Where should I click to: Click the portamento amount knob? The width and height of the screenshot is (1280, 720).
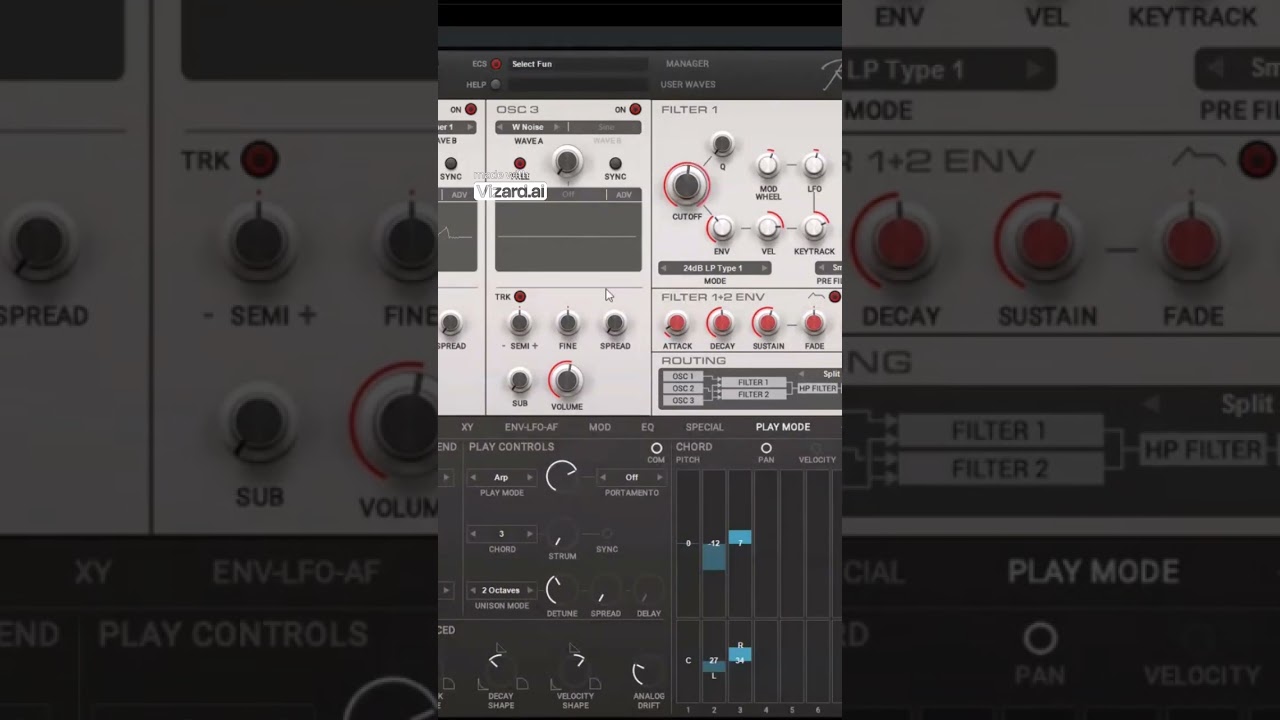pyautogui.click(x=562, y=476)
